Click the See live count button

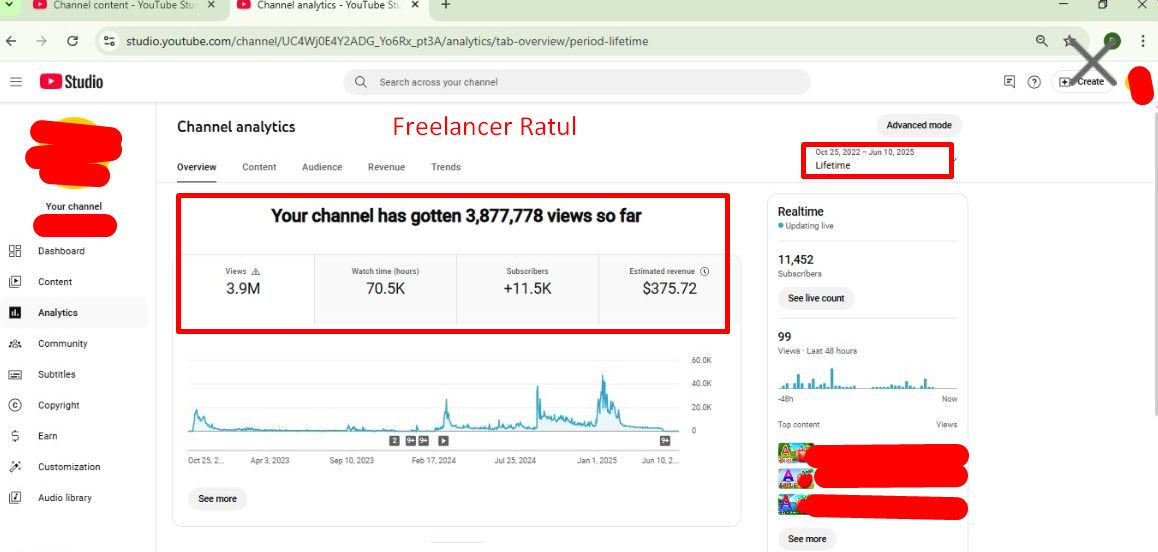coord(816,298)
